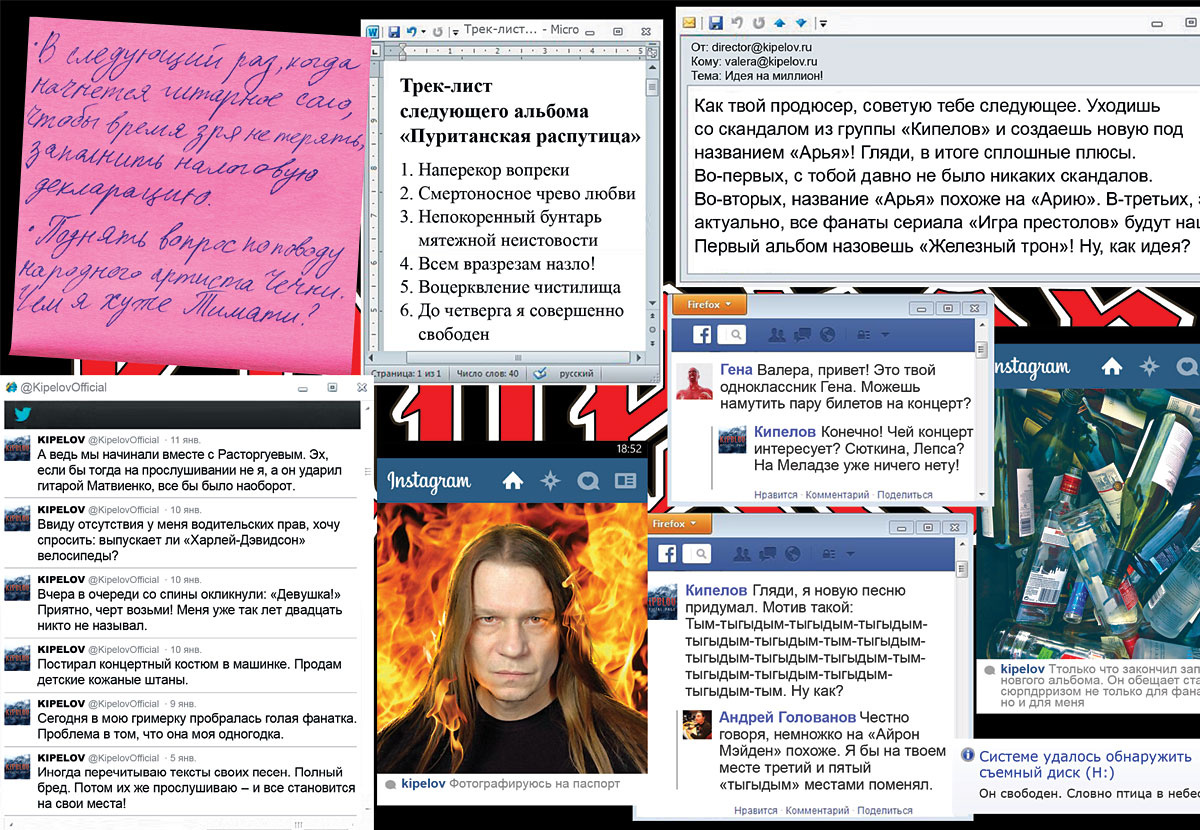Viewport: 1200px width, 830px height.
Task: Click the Word application icon in title bar
Action: click(x=373, y=32)
